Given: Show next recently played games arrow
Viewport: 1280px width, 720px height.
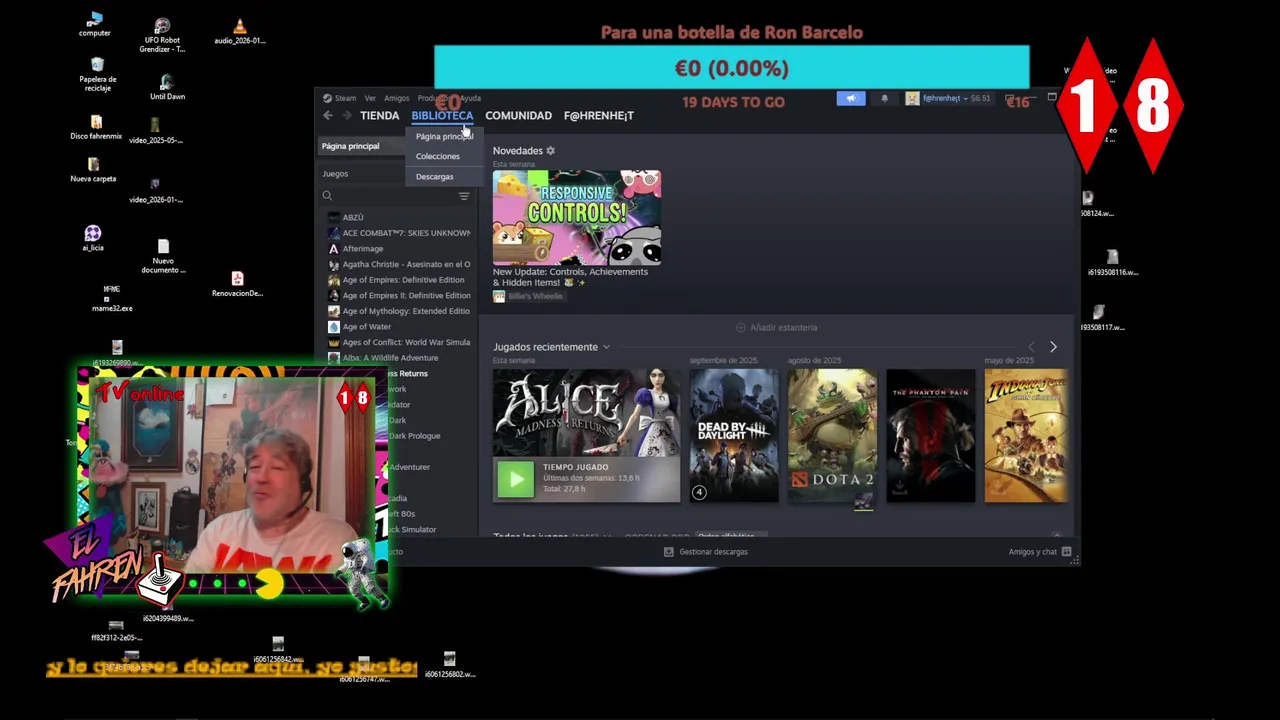Looking at the screenshot, I should [x=1053, y=347].
